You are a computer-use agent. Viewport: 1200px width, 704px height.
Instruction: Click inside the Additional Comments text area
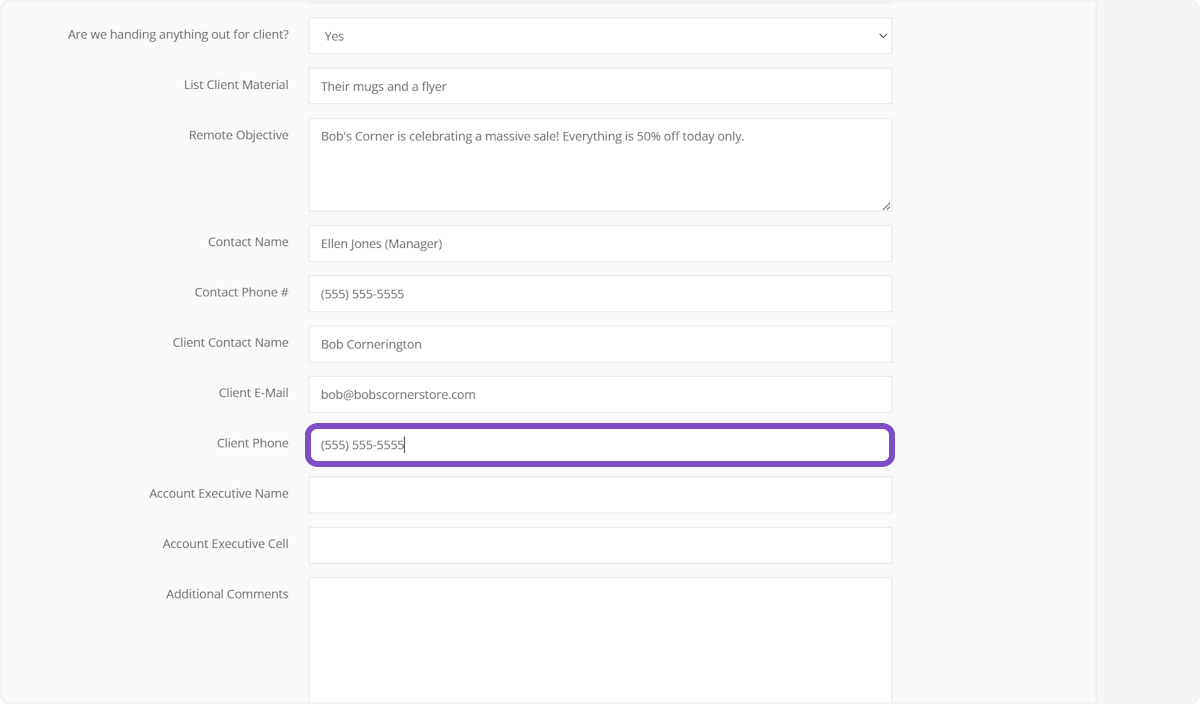pyautogui.click(x=599, y=640)
